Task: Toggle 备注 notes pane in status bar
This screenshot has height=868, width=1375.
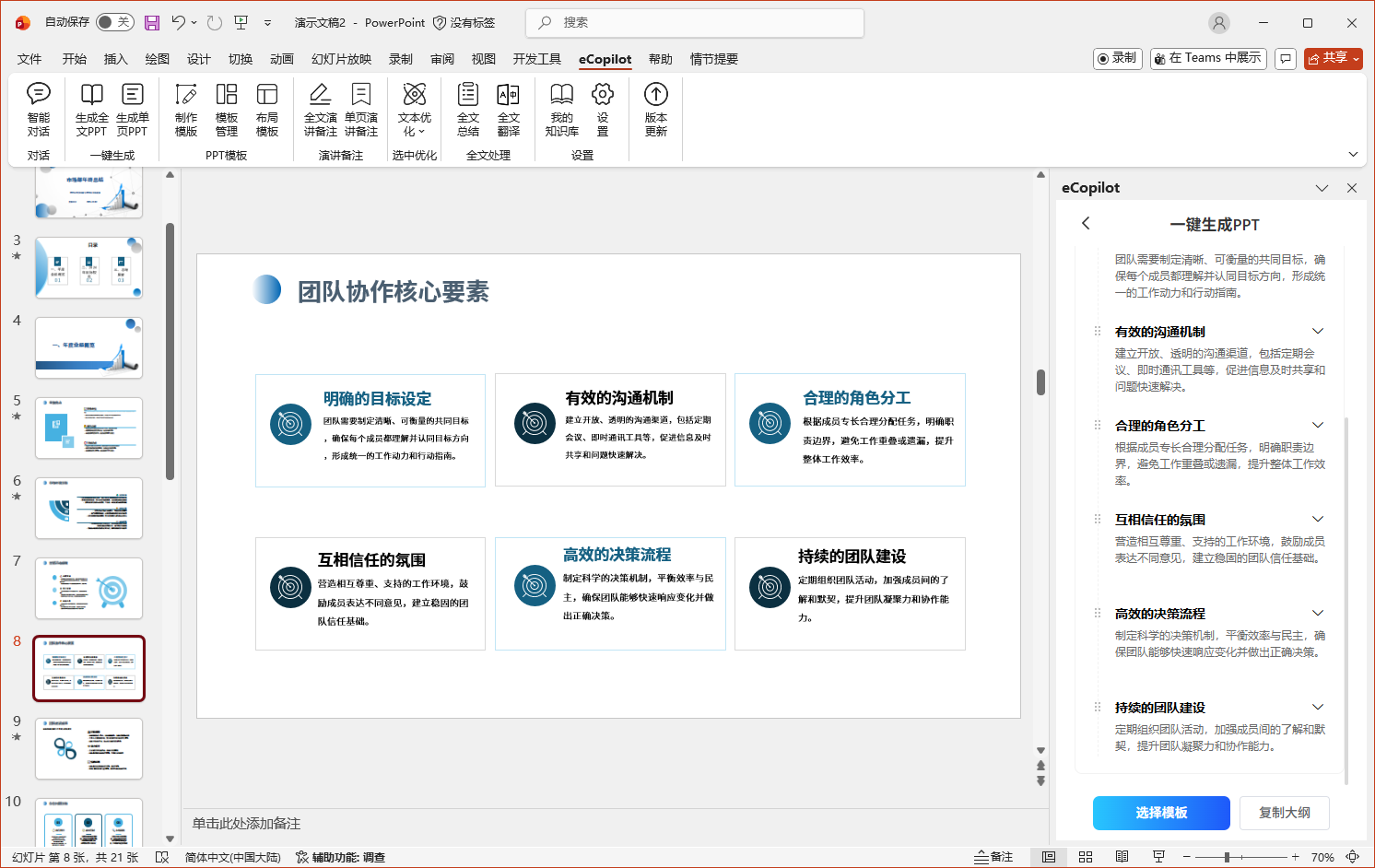Action: pyautogui.click(x=993, y=857)
